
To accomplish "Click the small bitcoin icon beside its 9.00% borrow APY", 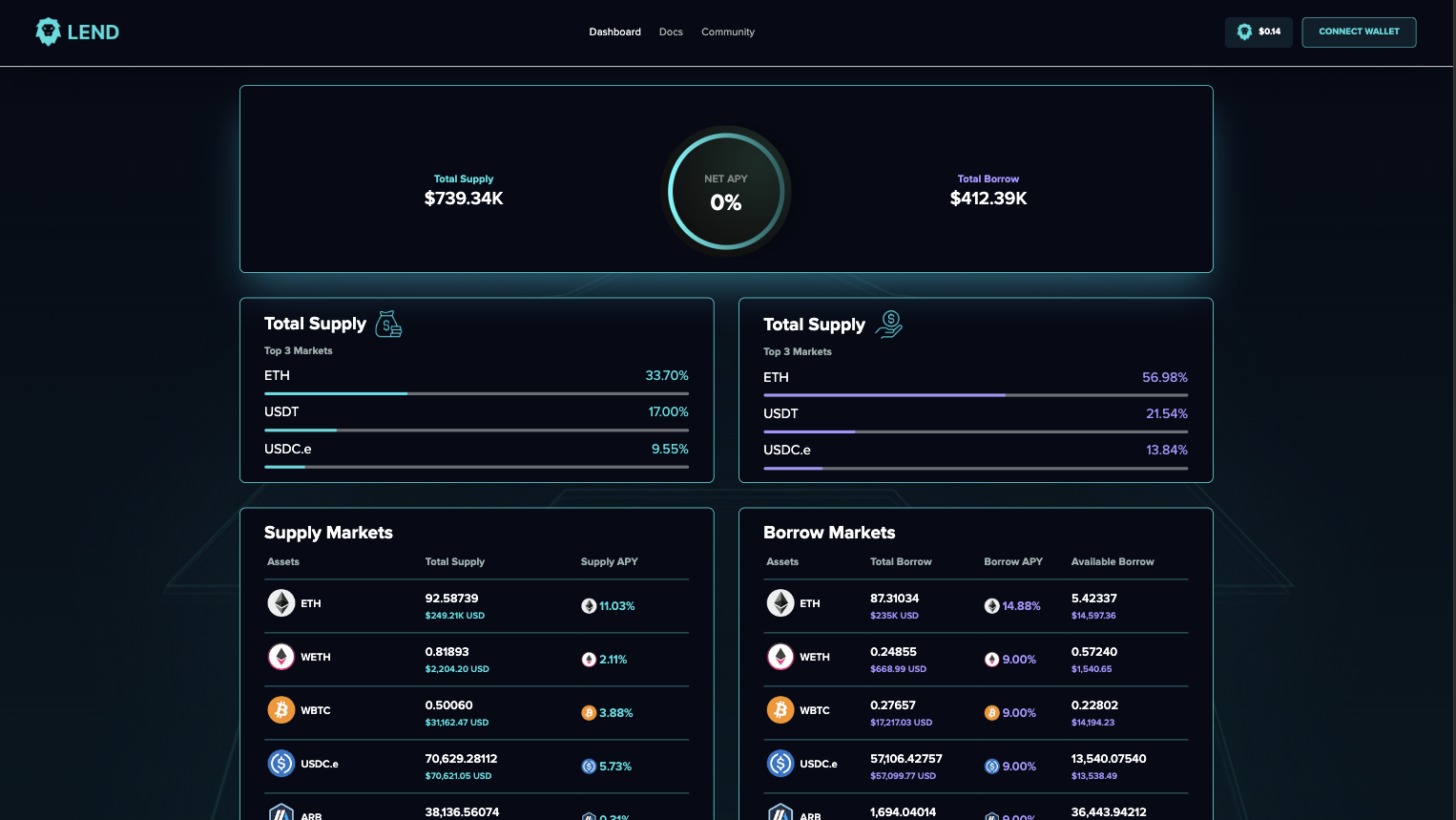I will (x=991, y=713).
